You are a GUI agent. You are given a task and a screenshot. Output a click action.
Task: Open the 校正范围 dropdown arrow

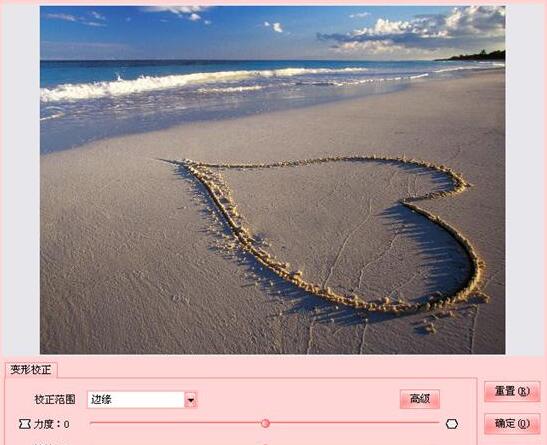click(x=191, y=400)
